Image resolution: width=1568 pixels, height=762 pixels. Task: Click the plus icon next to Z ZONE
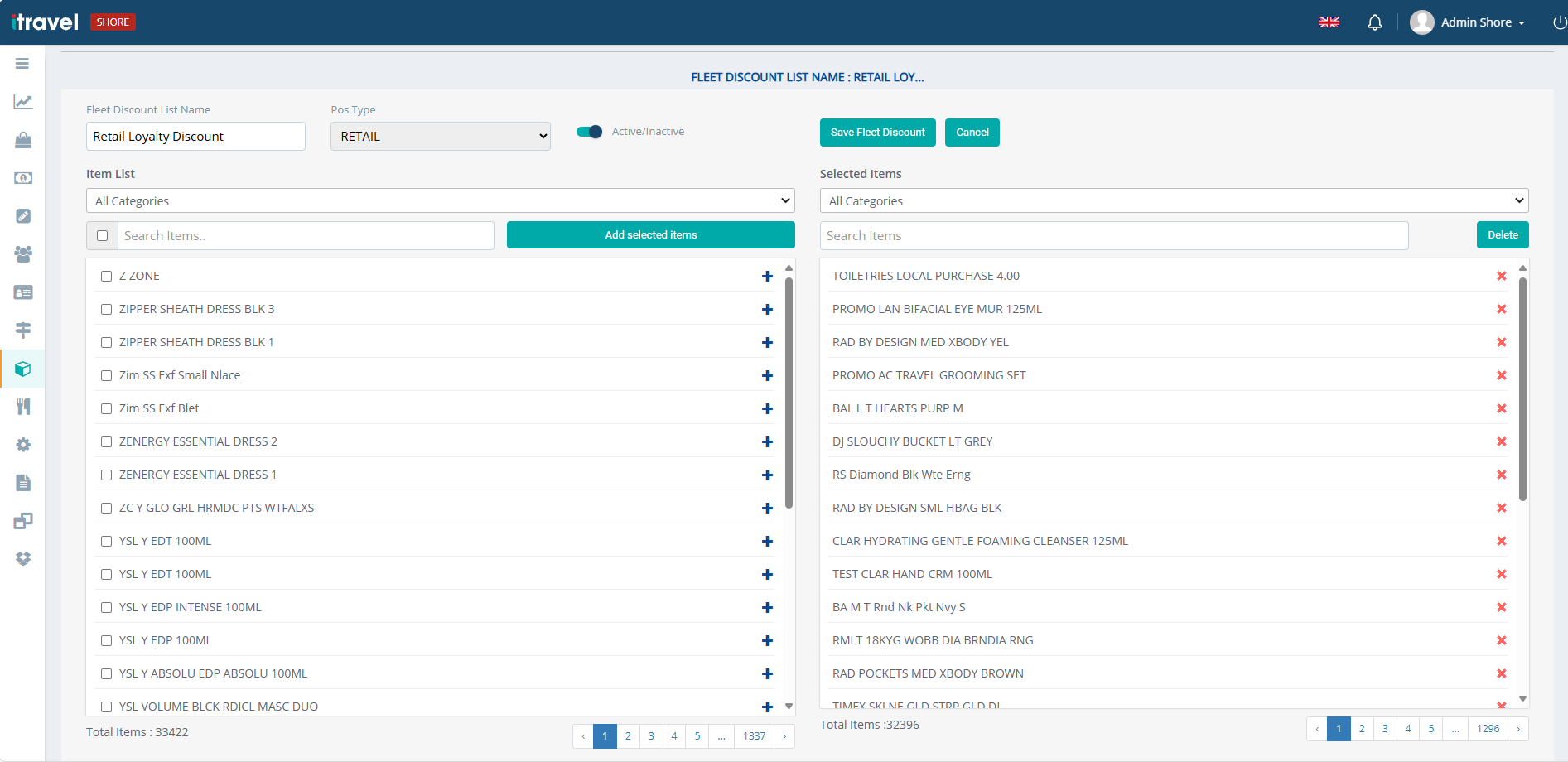coord(767,277)
